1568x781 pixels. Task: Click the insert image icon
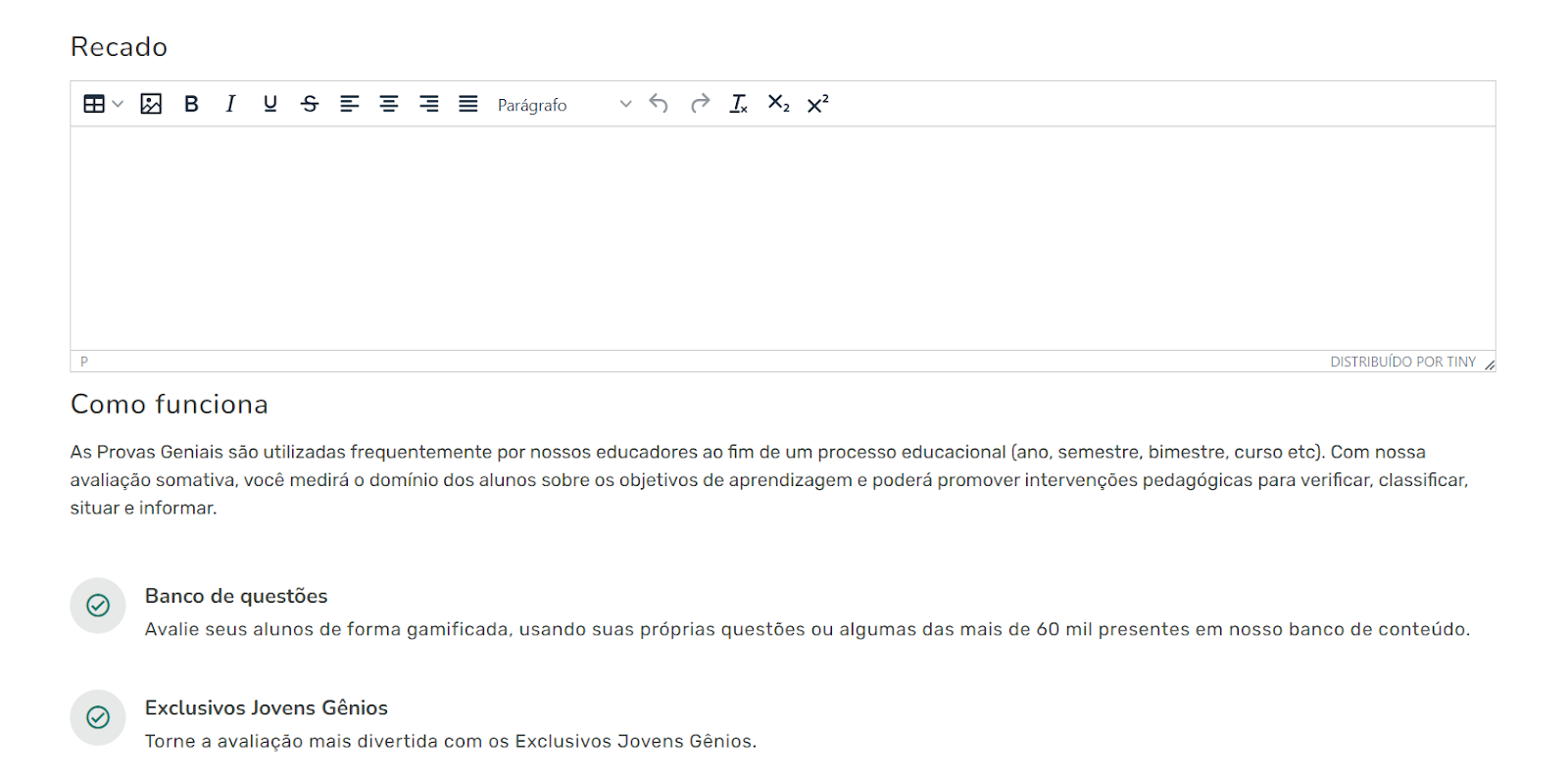point(151,104)
